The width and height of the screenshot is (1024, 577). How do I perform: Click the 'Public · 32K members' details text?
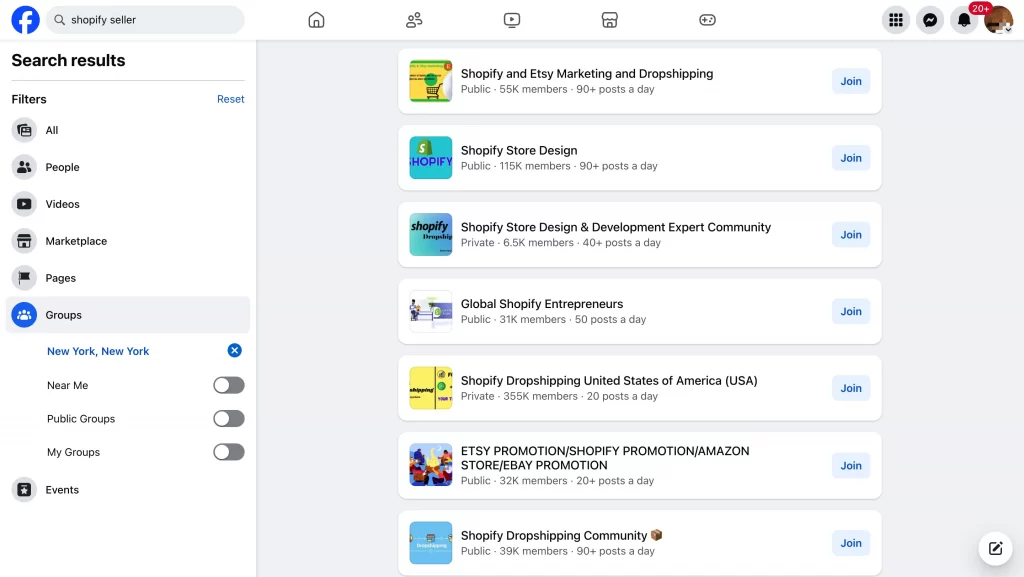click(x=558, y=480)
